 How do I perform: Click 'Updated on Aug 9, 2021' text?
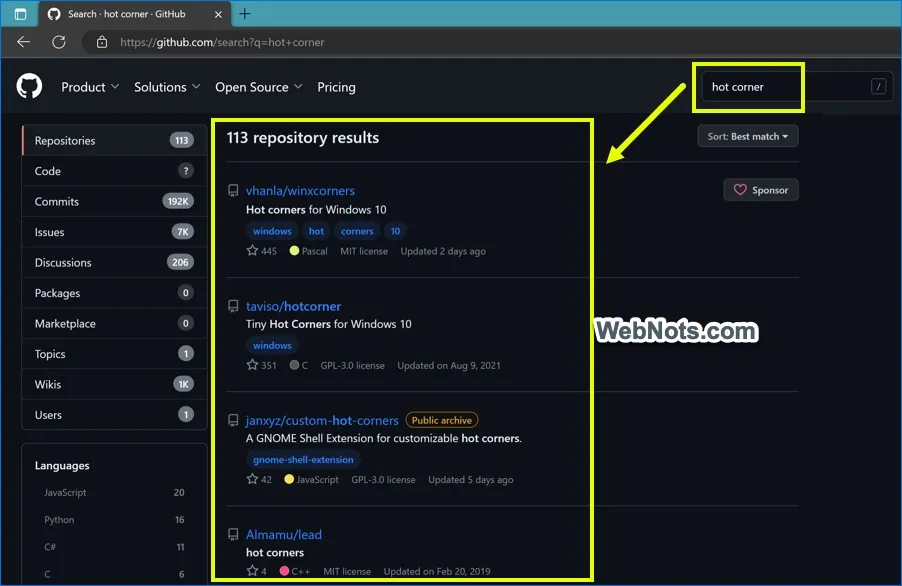[x=449, y=365]
